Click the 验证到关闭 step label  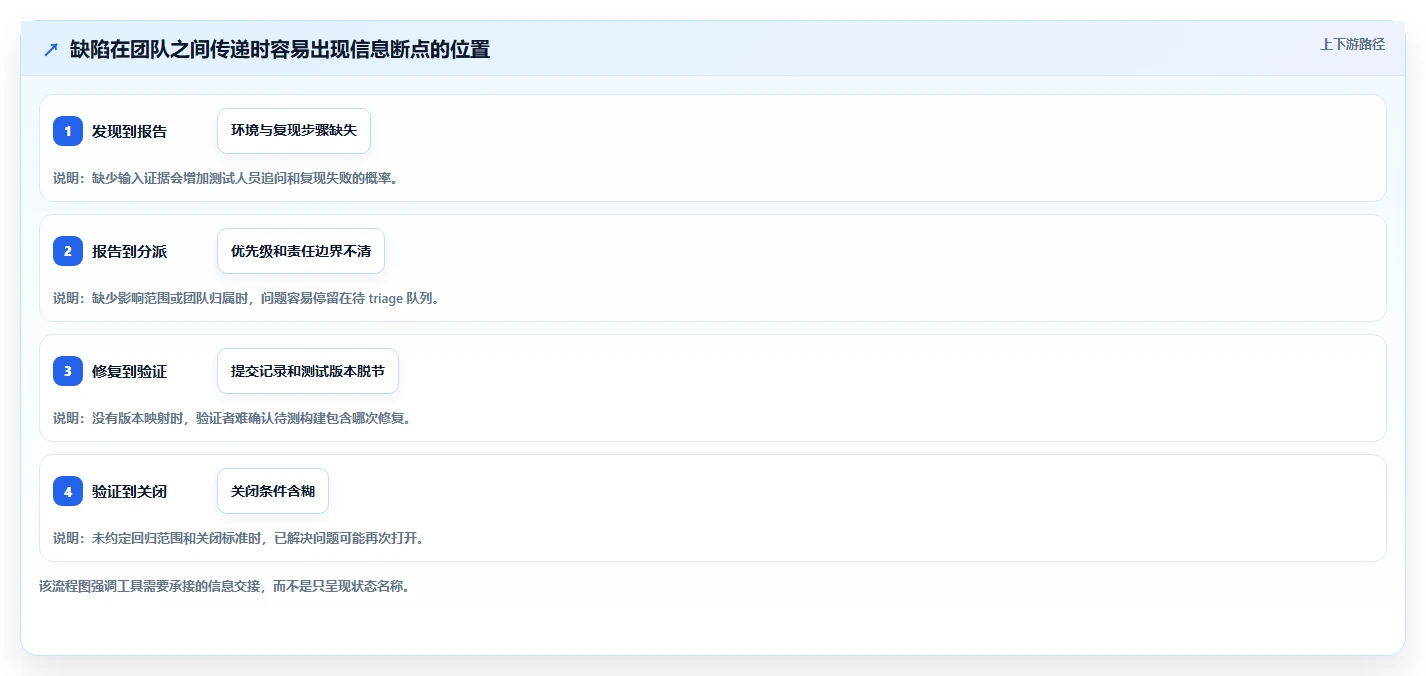tap(129, 491)
